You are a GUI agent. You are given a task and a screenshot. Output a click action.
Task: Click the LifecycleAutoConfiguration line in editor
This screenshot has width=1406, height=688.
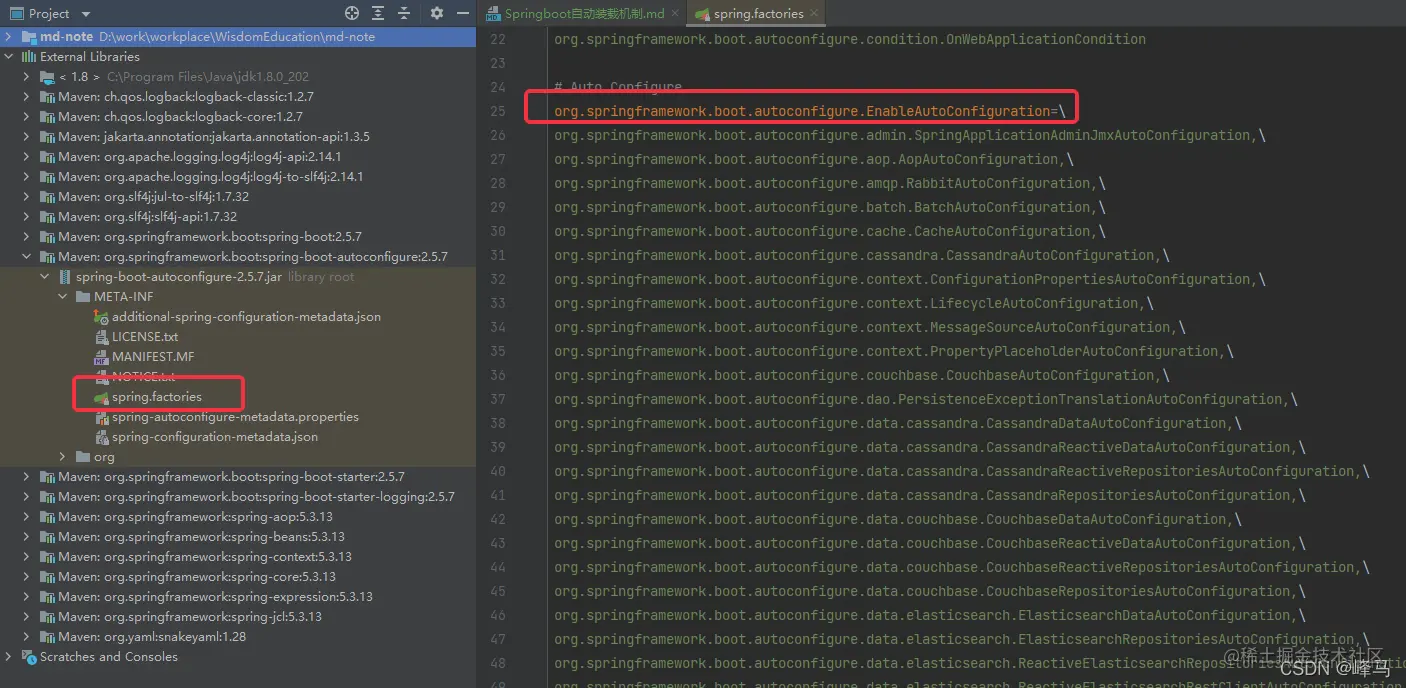[854, 303]
